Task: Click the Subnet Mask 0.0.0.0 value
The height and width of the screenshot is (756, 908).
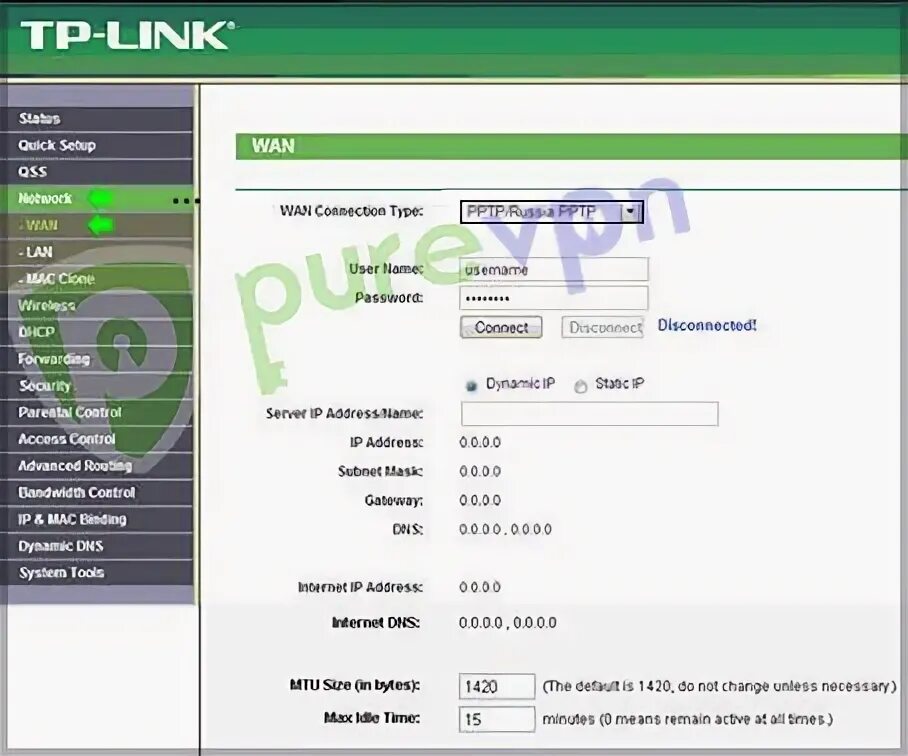Action: coord(480,471)
